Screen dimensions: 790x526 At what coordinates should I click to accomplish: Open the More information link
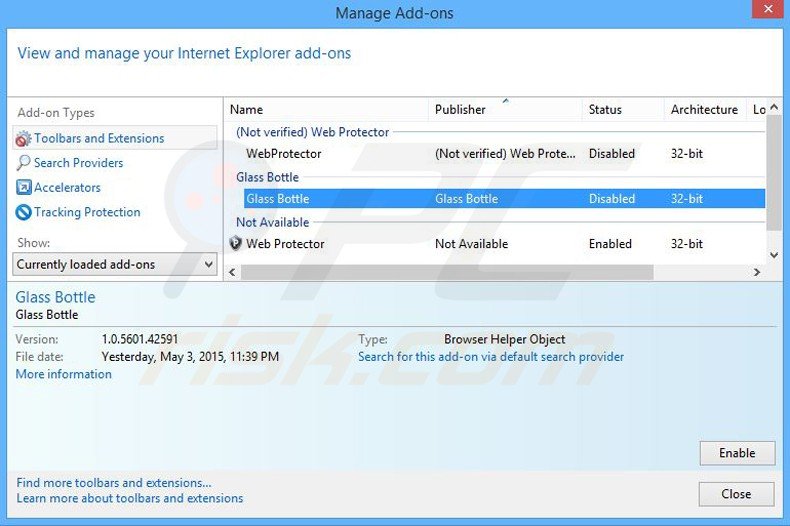pos(63,374)
